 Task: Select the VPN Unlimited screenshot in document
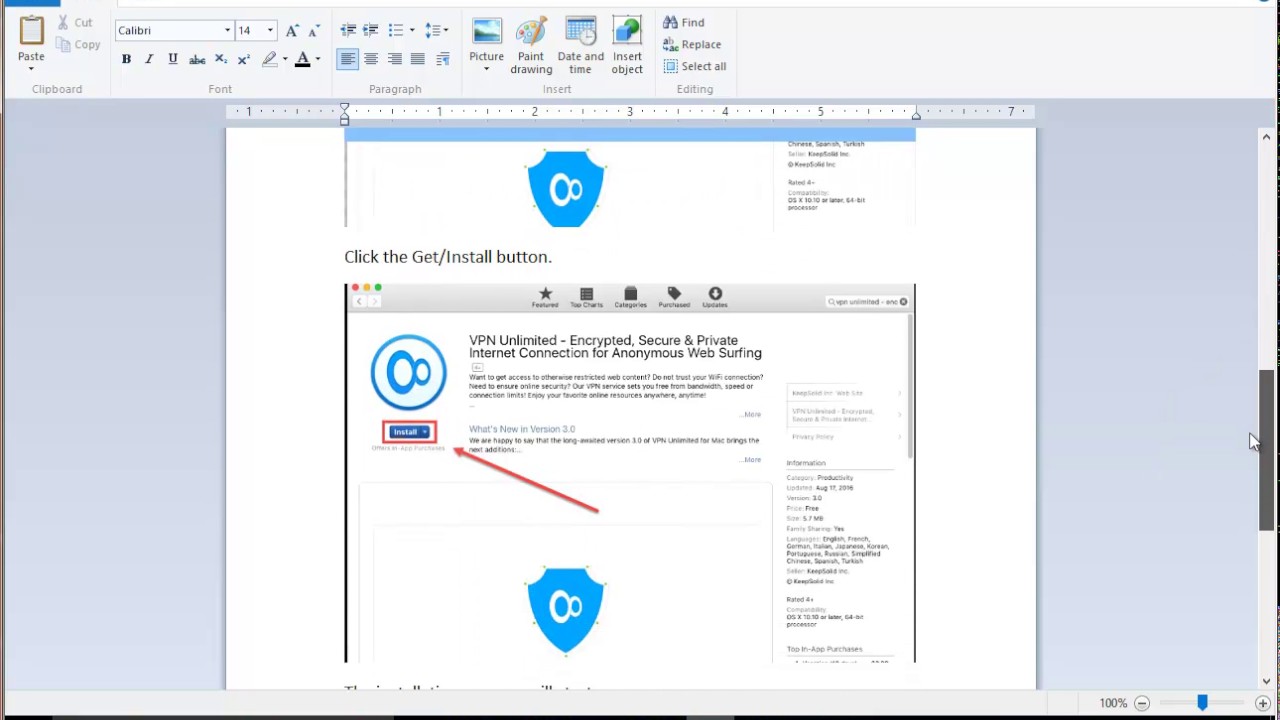pyautogui.click(x=630, y=473)
